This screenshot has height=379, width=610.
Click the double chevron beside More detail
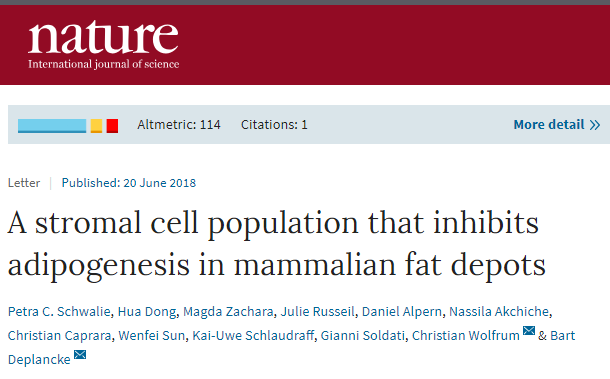[x=595, y=125]
